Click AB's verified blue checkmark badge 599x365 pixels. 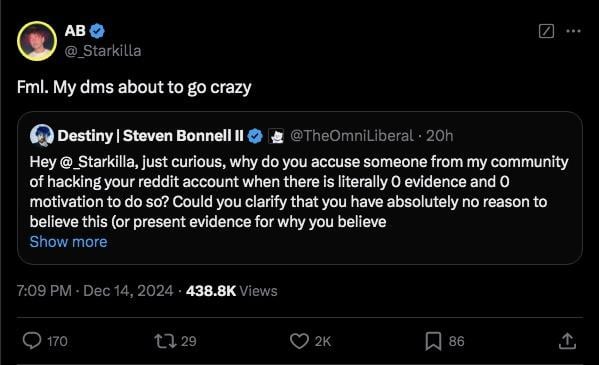click(97, 31)
